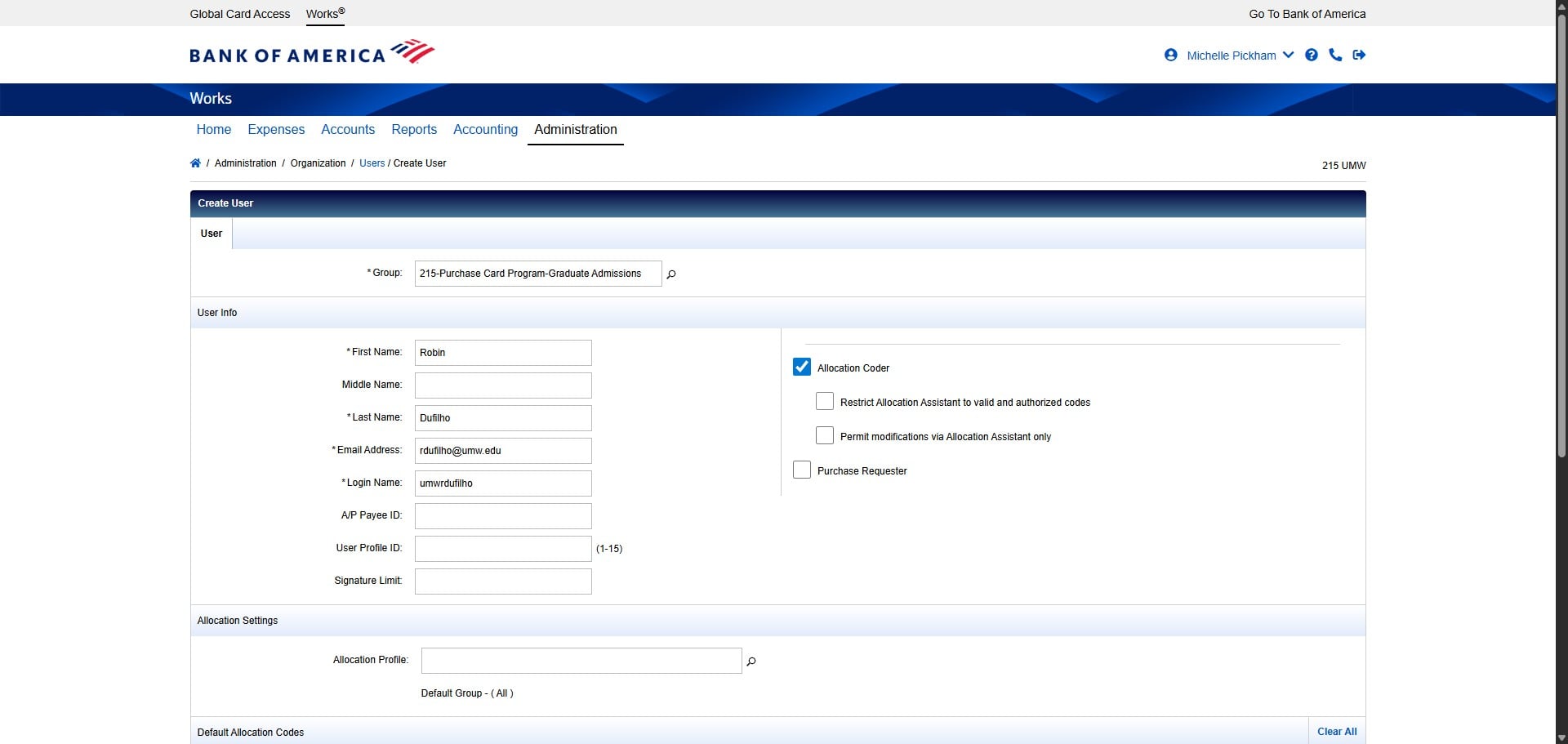Uncheck the Allocation Coder checkbox
The width and height of the screenshot is (1568, 744).
click(801, 366)
